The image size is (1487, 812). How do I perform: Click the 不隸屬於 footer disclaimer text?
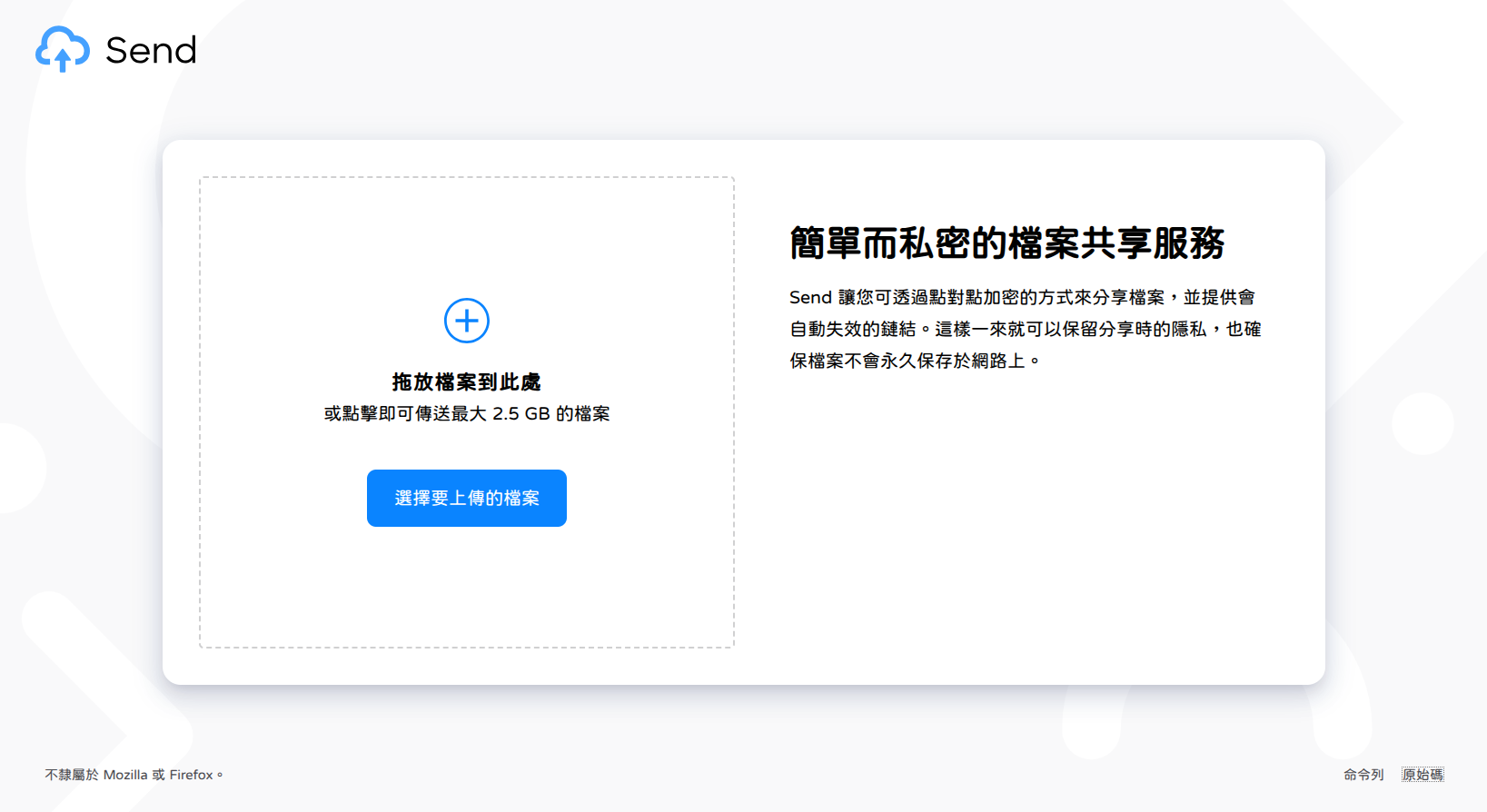coord(72,775)
